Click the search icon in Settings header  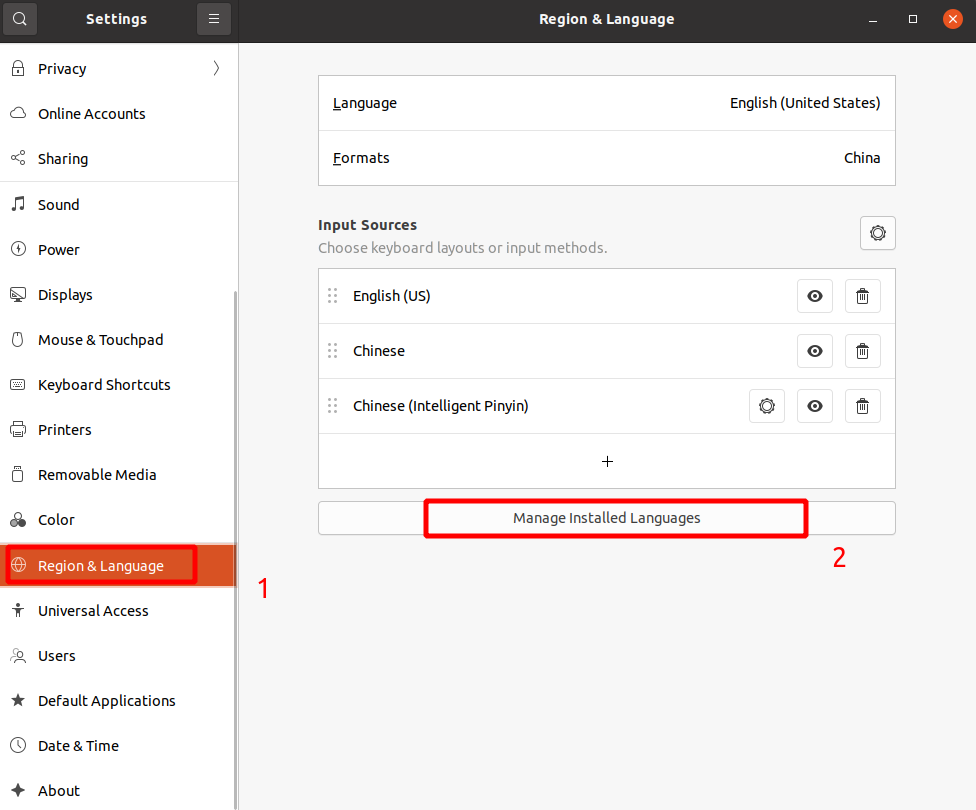pos(20,19)
